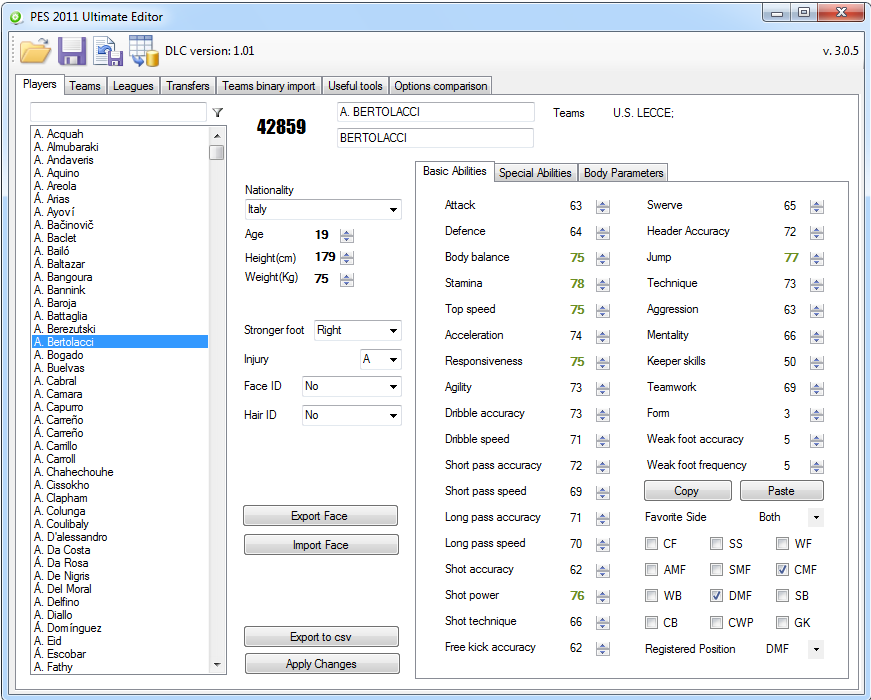
Task: Change Free kick accuracy with its spinner
Action: (x=603, y=648)
